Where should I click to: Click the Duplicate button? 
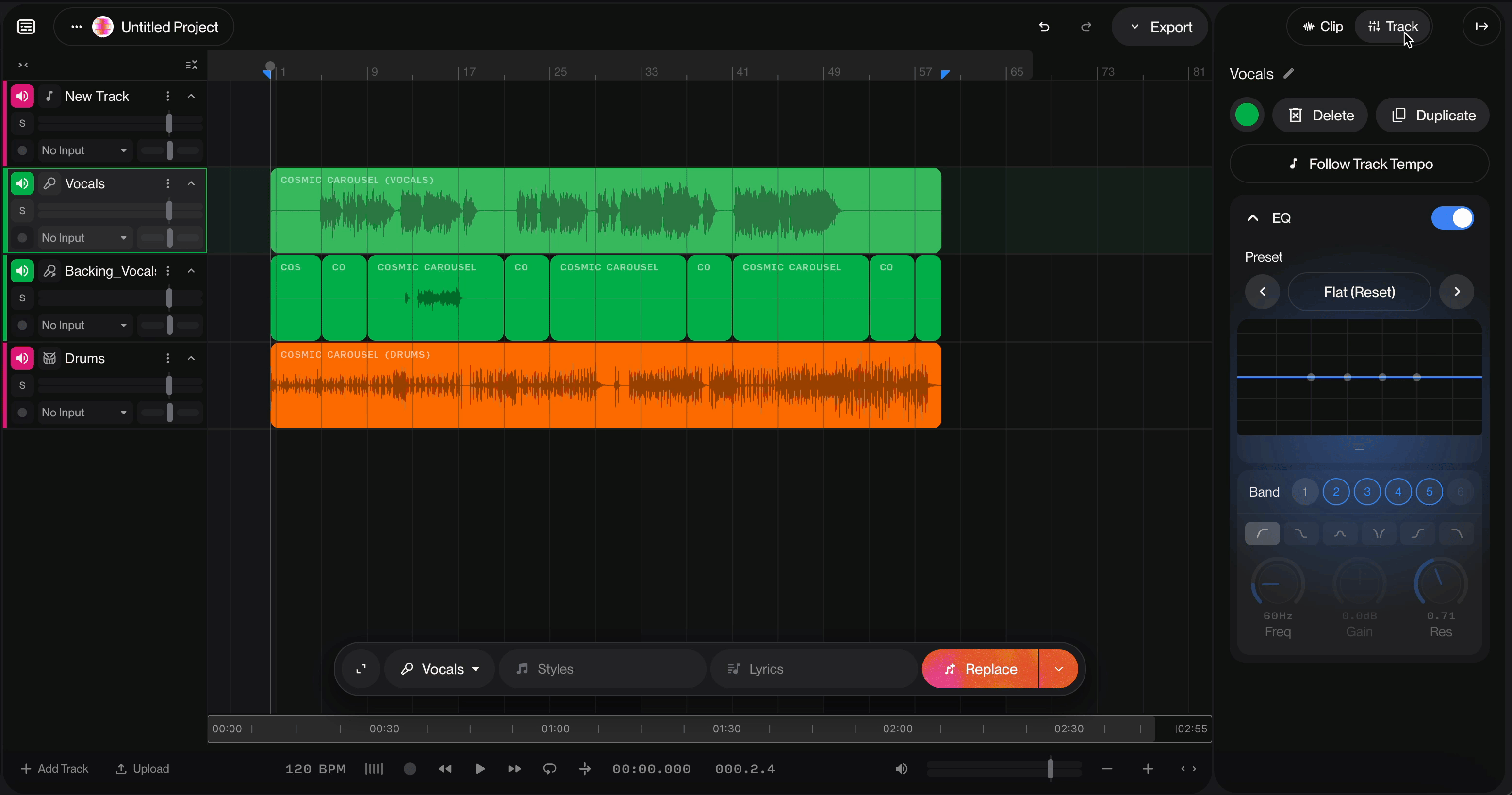click(x=1432, y=115)
